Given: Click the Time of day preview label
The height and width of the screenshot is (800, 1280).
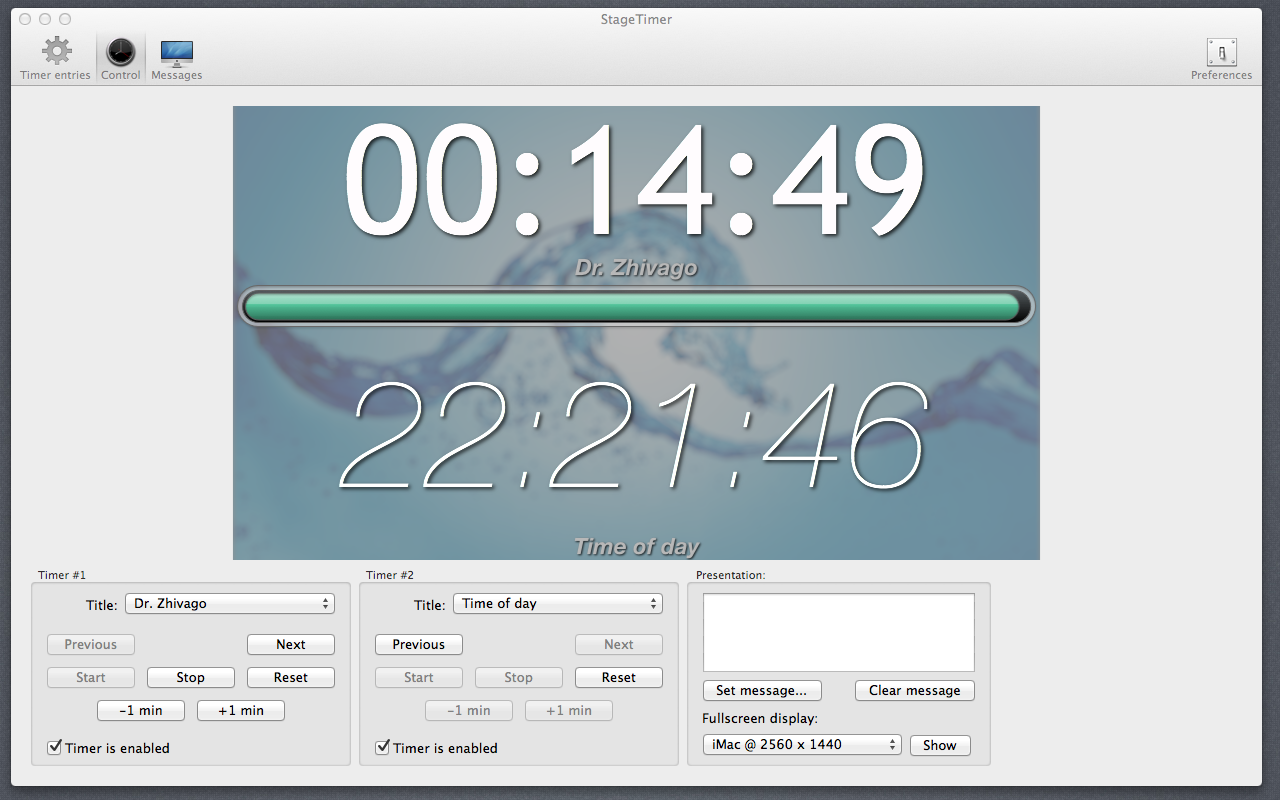Looking at the screenshot, I should (x=637, y=547).
